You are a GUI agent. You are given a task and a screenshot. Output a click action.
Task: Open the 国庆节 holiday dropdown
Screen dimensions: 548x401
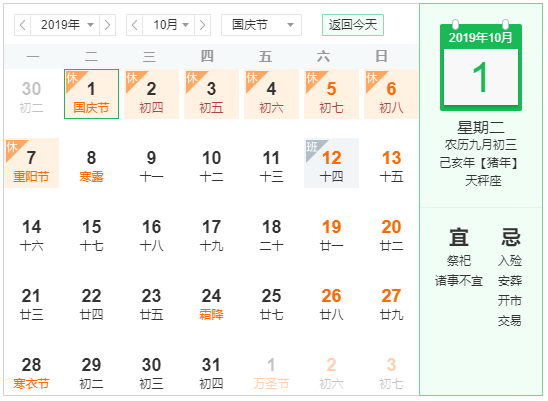pos(261,25)
